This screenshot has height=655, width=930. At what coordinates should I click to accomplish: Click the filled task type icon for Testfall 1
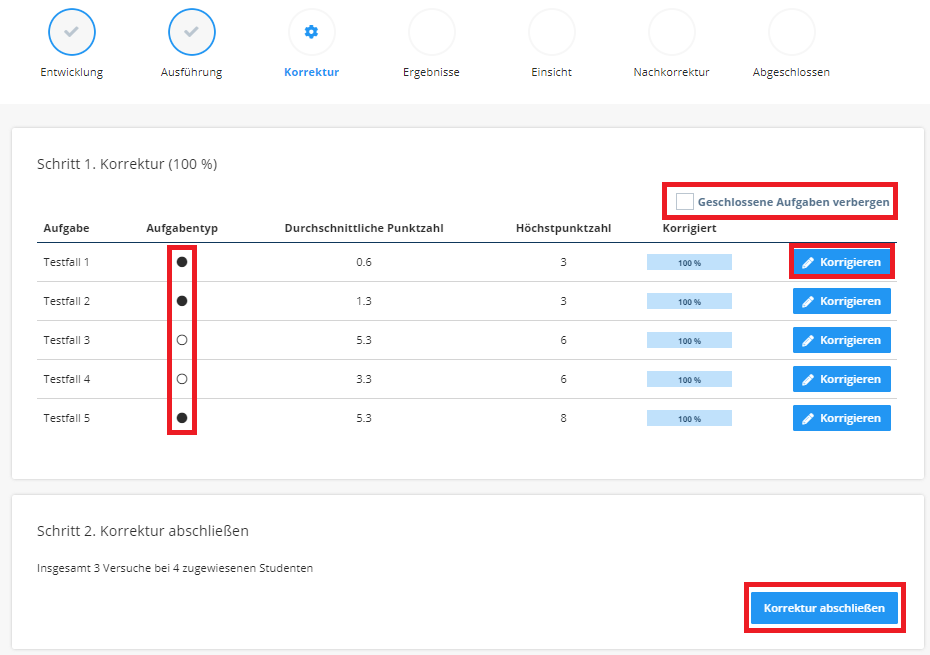pyautogui.click(x=182, y=262)
